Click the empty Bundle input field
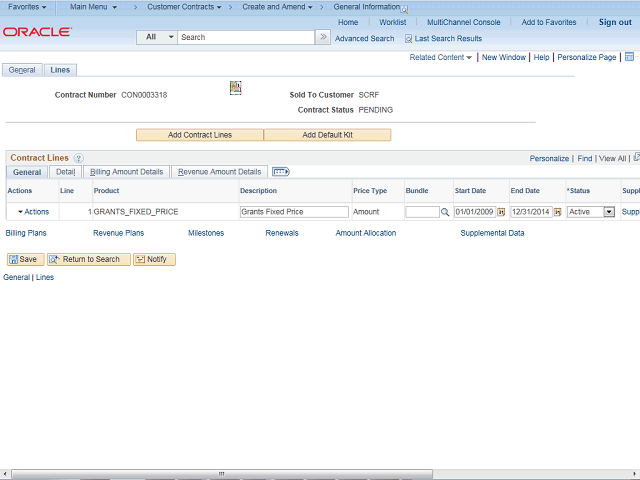The width and height of the screenshot is (640, 480). click(422, 212)
